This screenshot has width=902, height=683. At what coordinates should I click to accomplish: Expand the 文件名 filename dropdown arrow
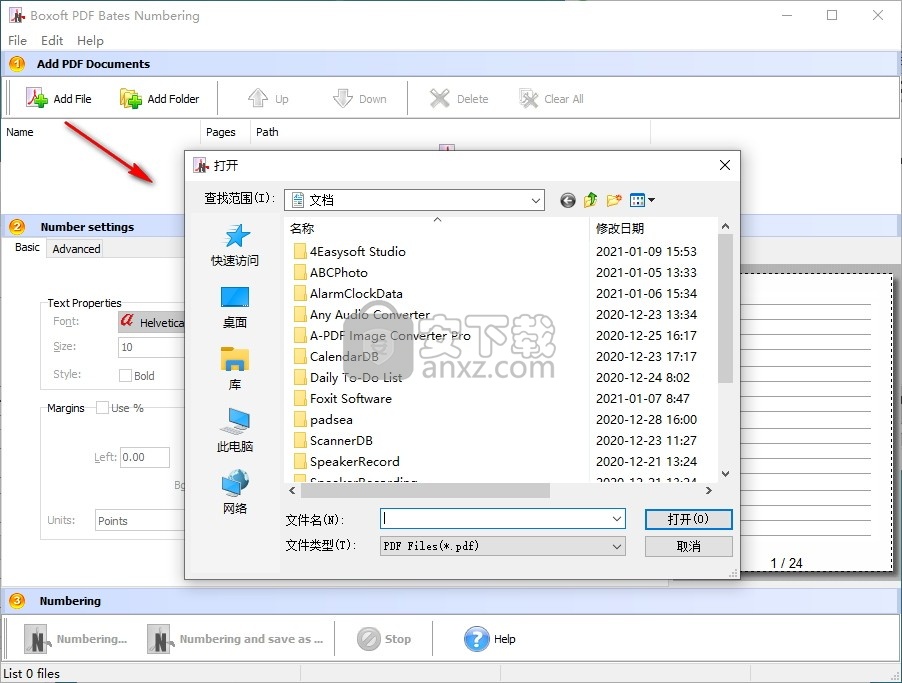[x=617, y=519]
